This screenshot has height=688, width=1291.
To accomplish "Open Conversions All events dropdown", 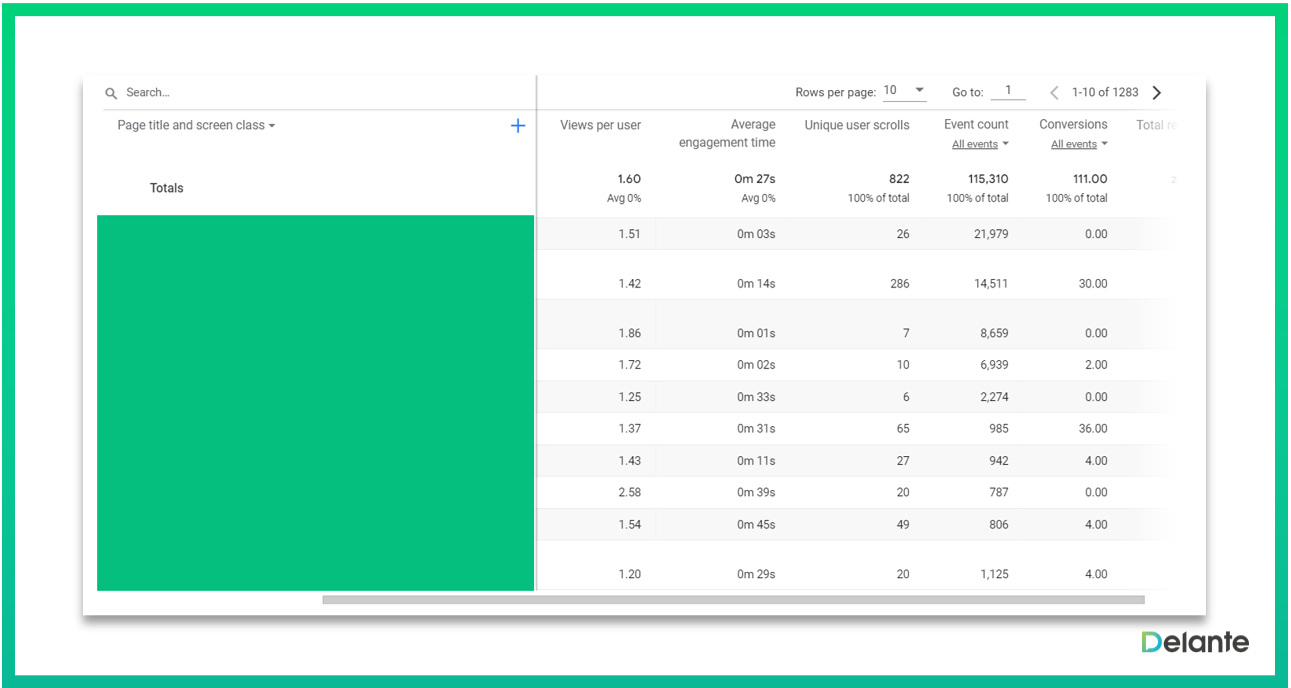I will tap(1079, 145).
